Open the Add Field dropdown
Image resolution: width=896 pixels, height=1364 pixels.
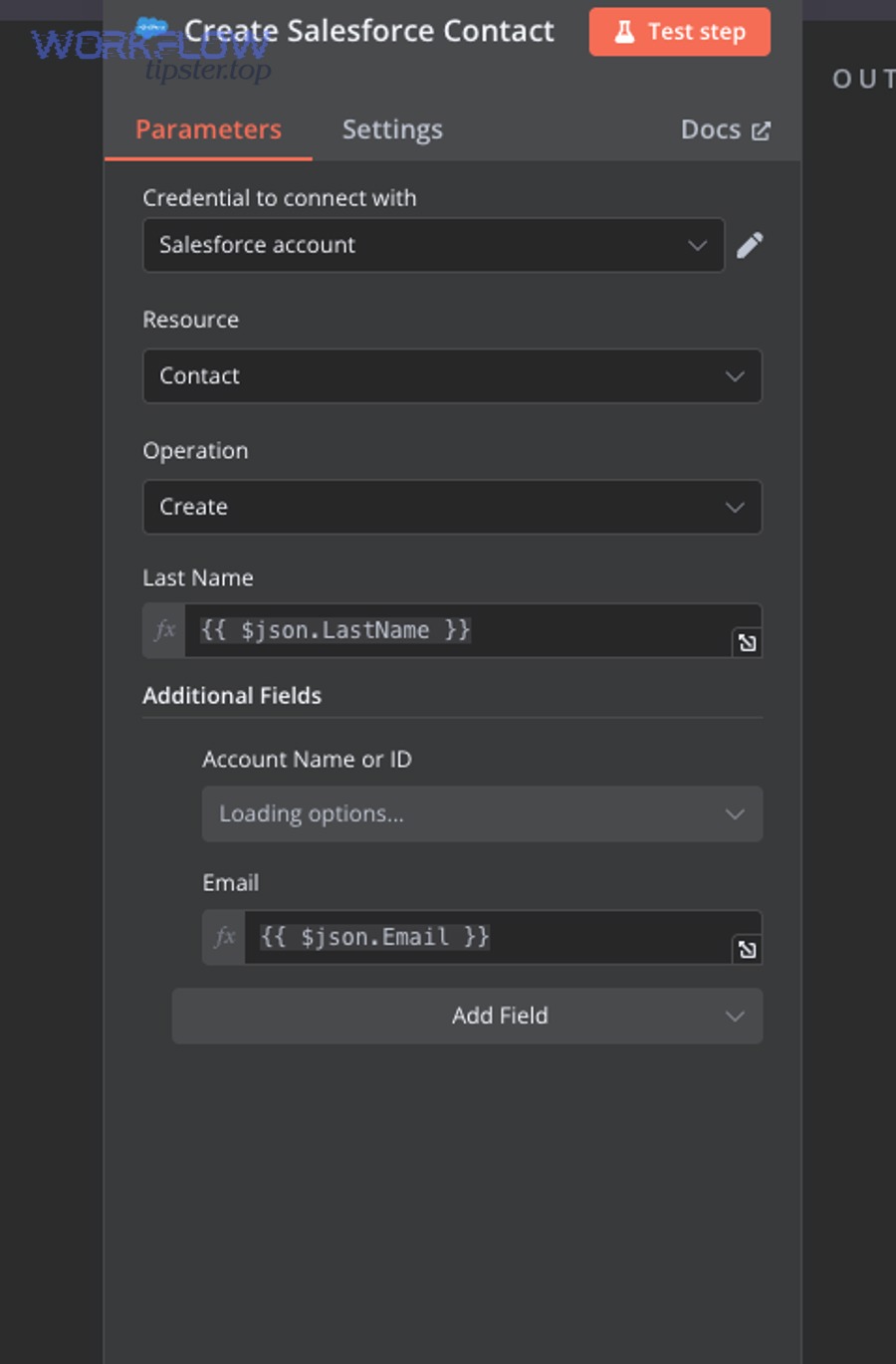pos(467,1016)
